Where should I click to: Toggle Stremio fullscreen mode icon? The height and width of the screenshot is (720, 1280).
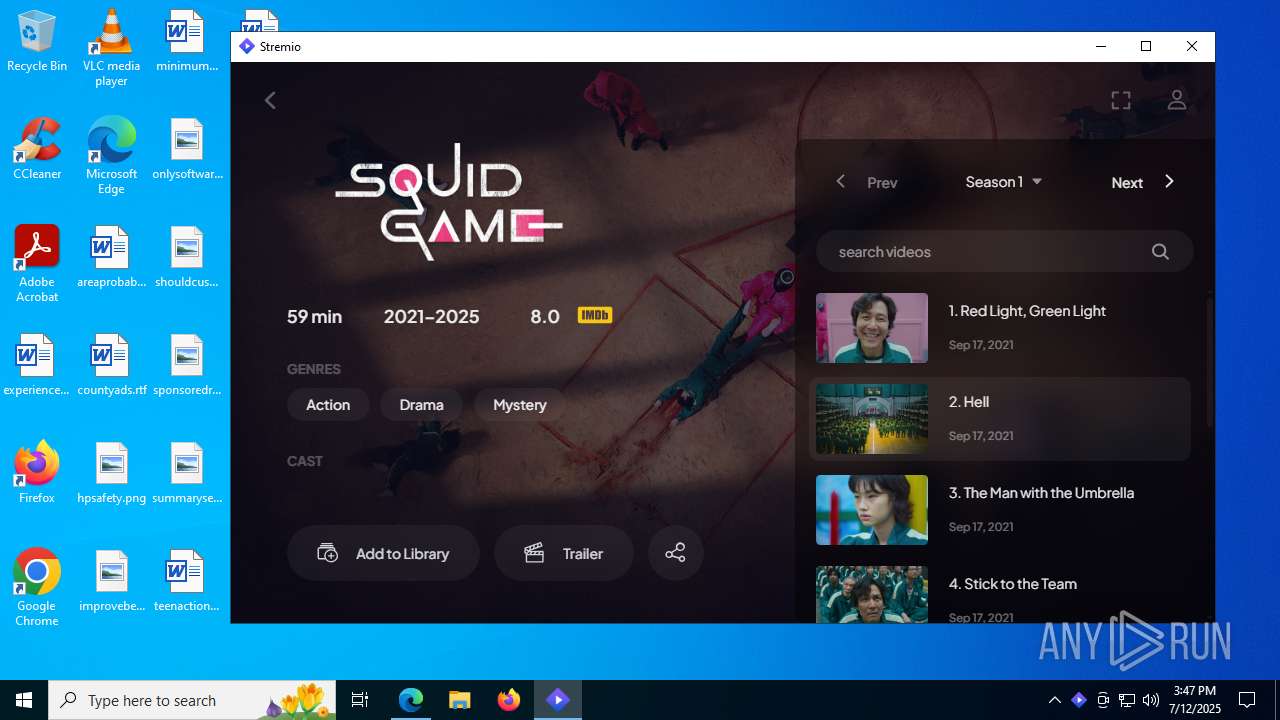(x=1121, y=100)
